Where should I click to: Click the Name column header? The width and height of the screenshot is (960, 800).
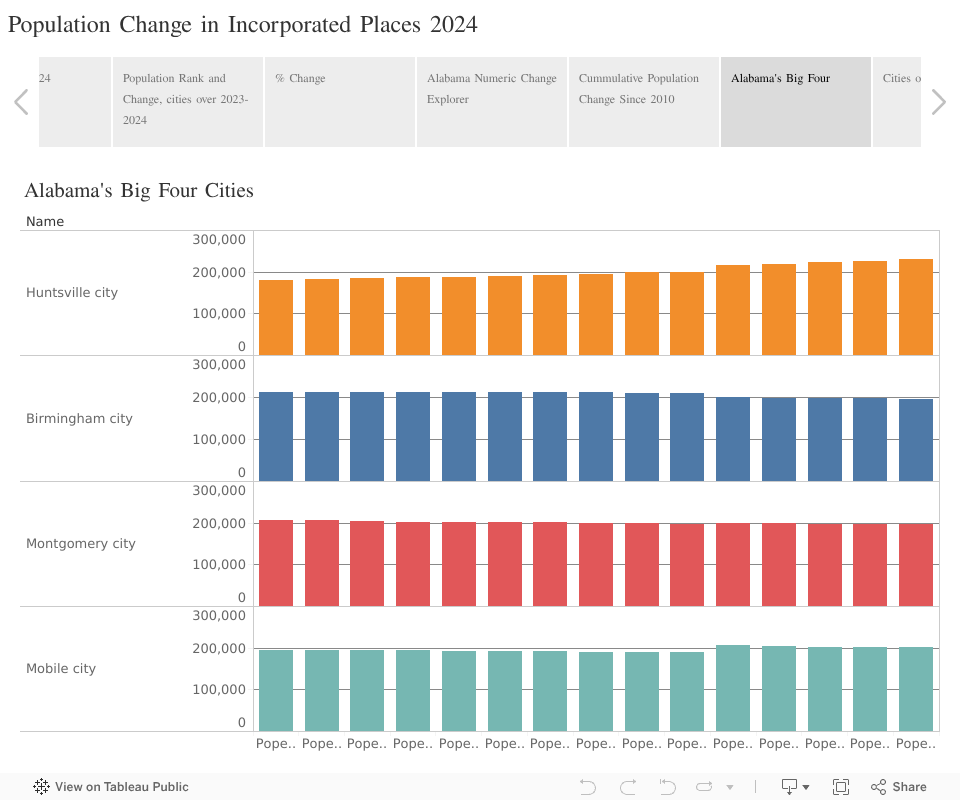(x=45, y=222)
